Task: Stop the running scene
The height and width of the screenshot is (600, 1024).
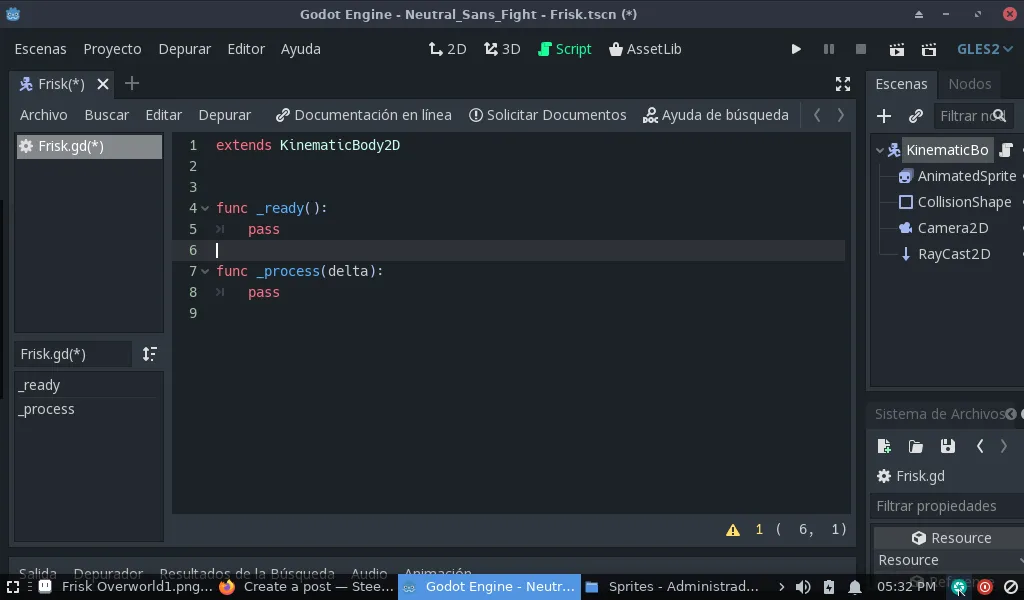Action: click(x=861, y=49)
